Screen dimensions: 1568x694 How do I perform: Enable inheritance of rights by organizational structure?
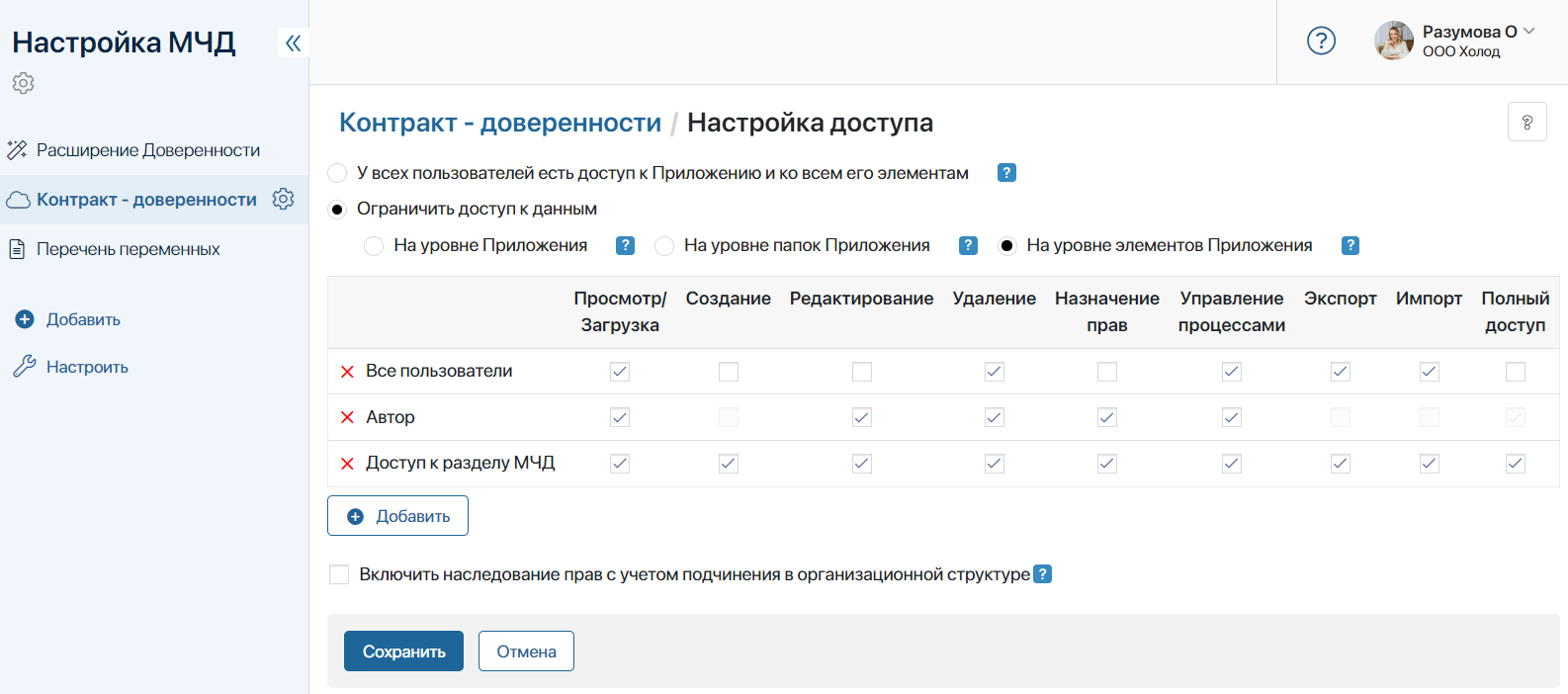tap(339, 574)
